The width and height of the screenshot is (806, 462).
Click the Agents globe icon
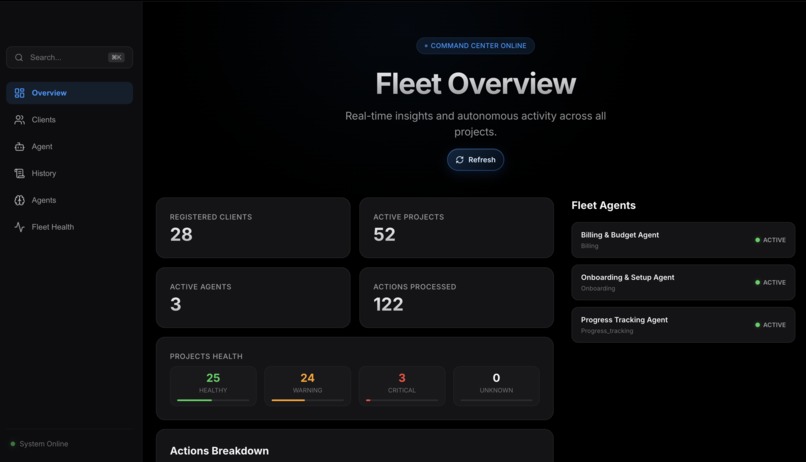[x=20, y=200]
